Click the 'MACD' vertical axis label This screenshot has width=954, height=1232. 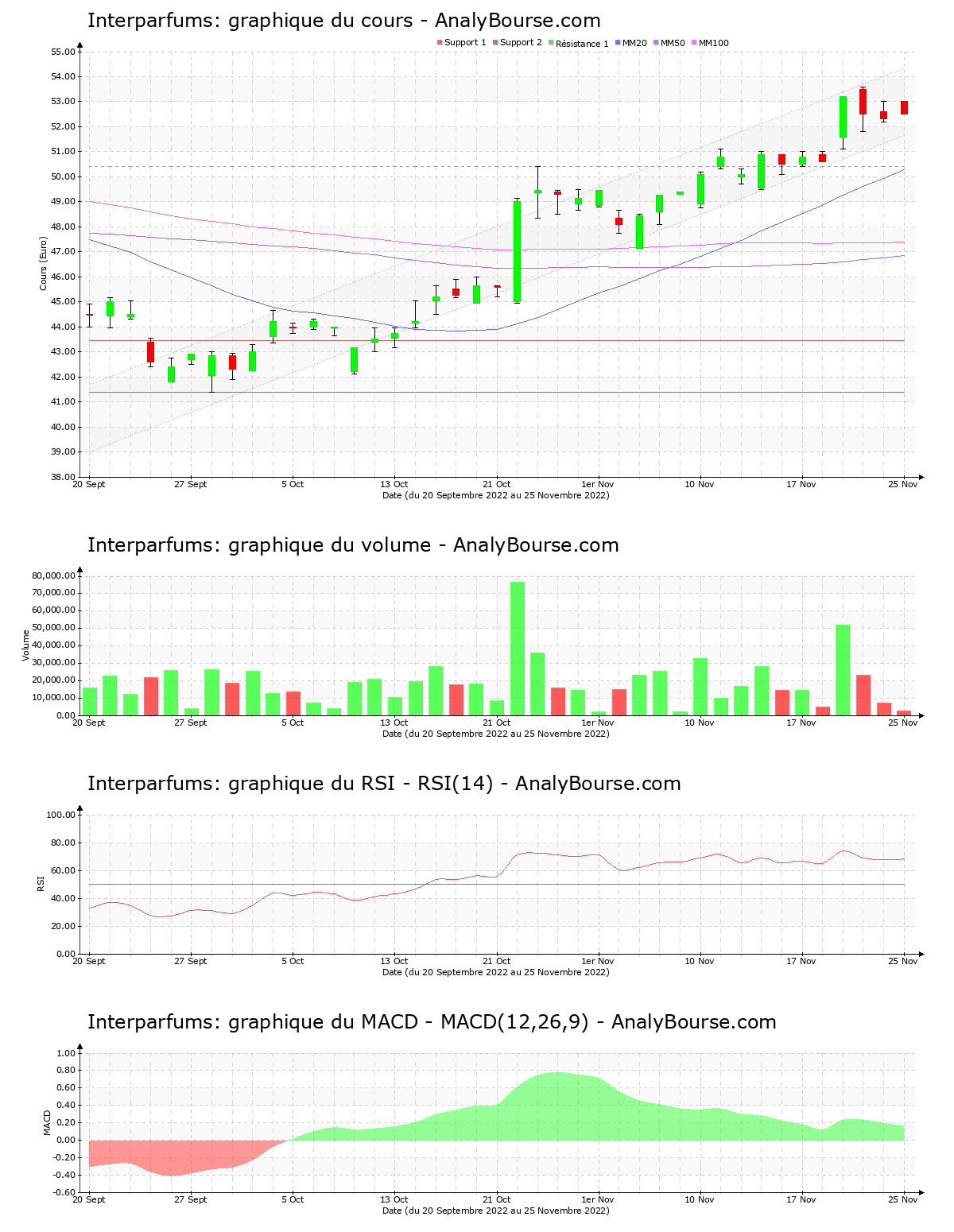(47, 1122)
